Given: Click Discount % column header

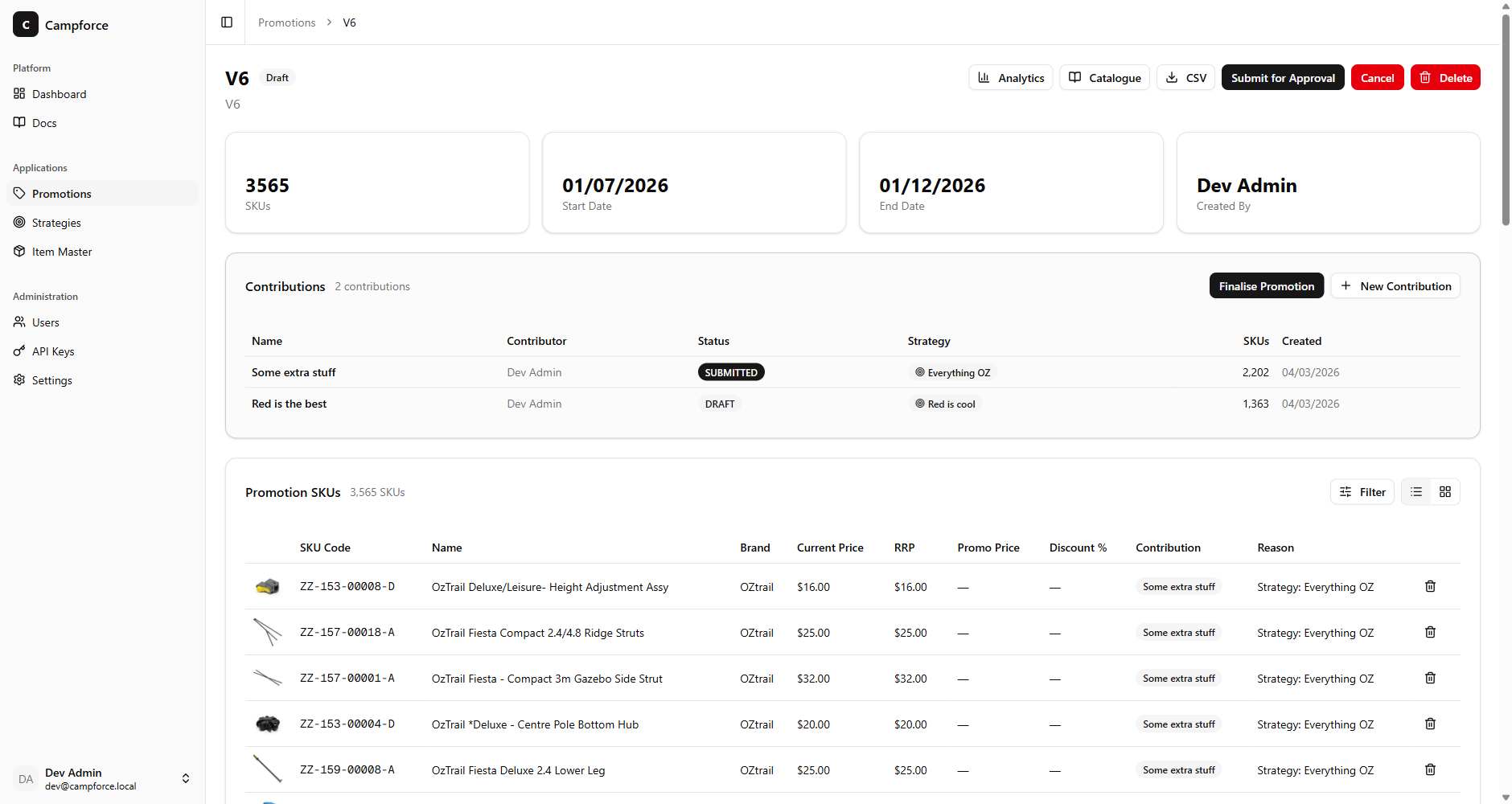Looking at the screenshot, I should tap(1078, 548).
